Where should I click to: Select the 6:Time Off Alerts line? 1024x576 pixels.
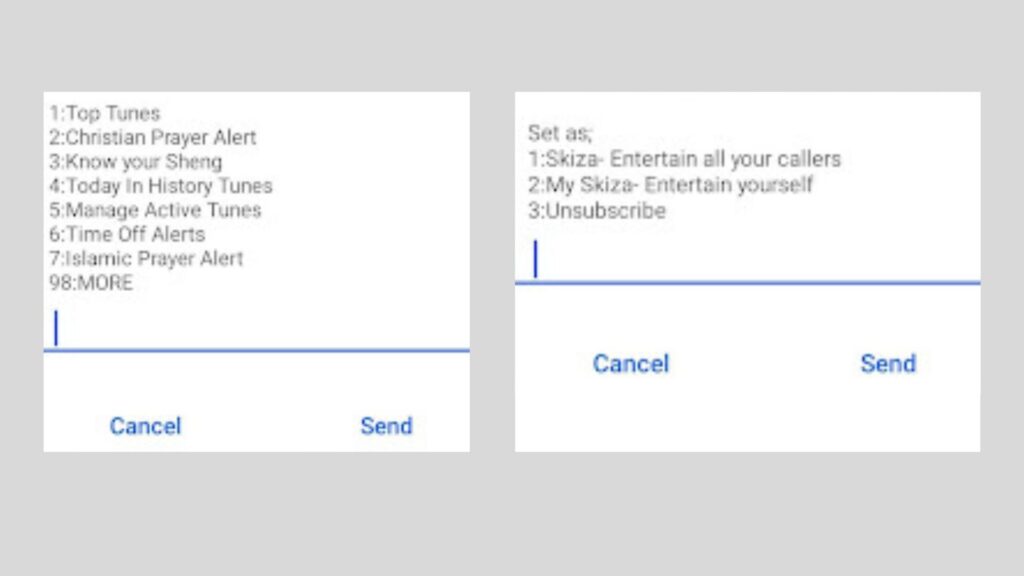coord(127,234)
